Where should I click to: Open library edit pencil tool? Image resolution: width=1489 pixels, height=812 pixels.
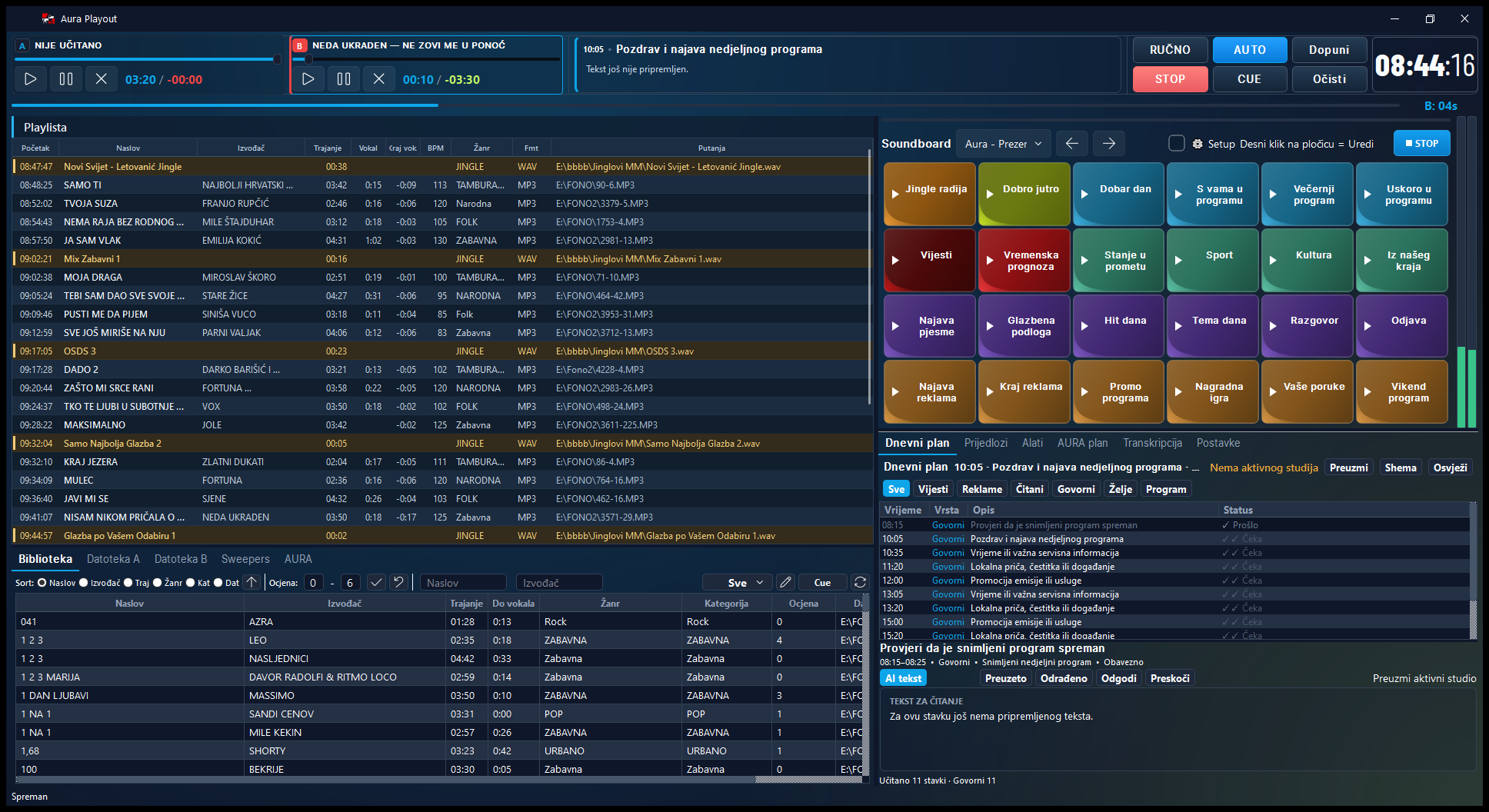coord(784,582)
